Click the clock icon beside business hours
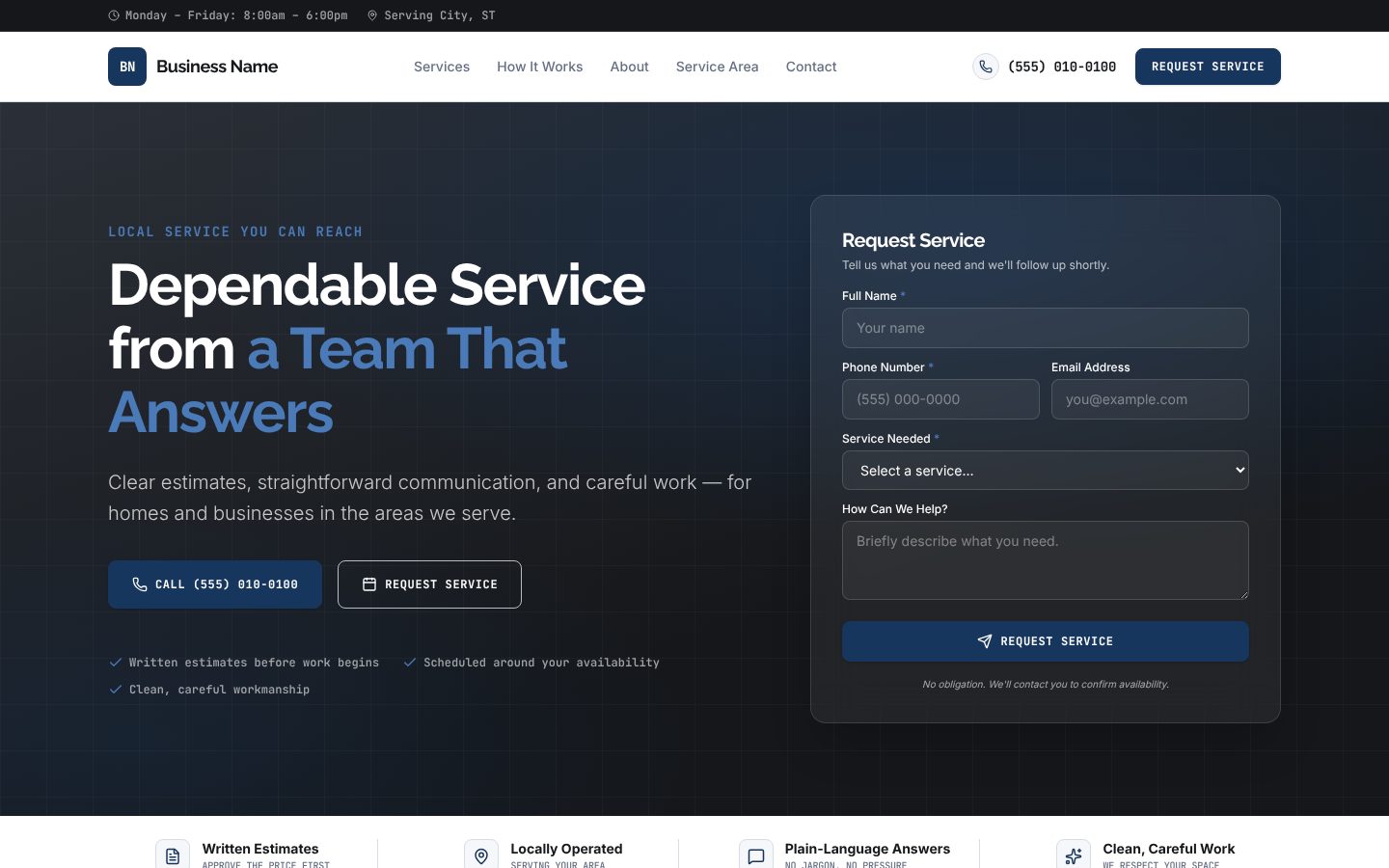This screenshot has width=1389, height=868. point(114,15)
